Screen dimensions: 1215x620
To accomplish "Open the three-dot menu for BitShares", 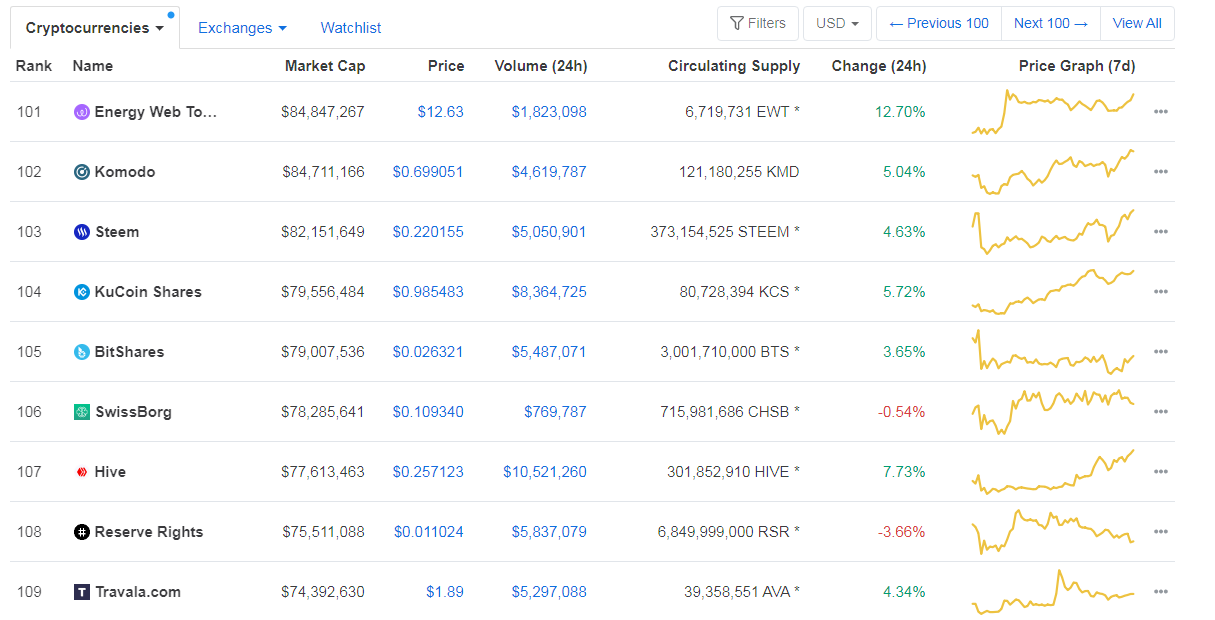I will (1160, 352).
